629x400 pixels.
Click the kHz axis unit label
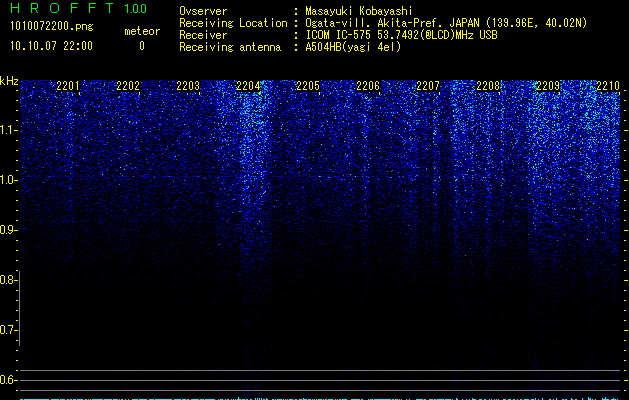tap(9, 81)
